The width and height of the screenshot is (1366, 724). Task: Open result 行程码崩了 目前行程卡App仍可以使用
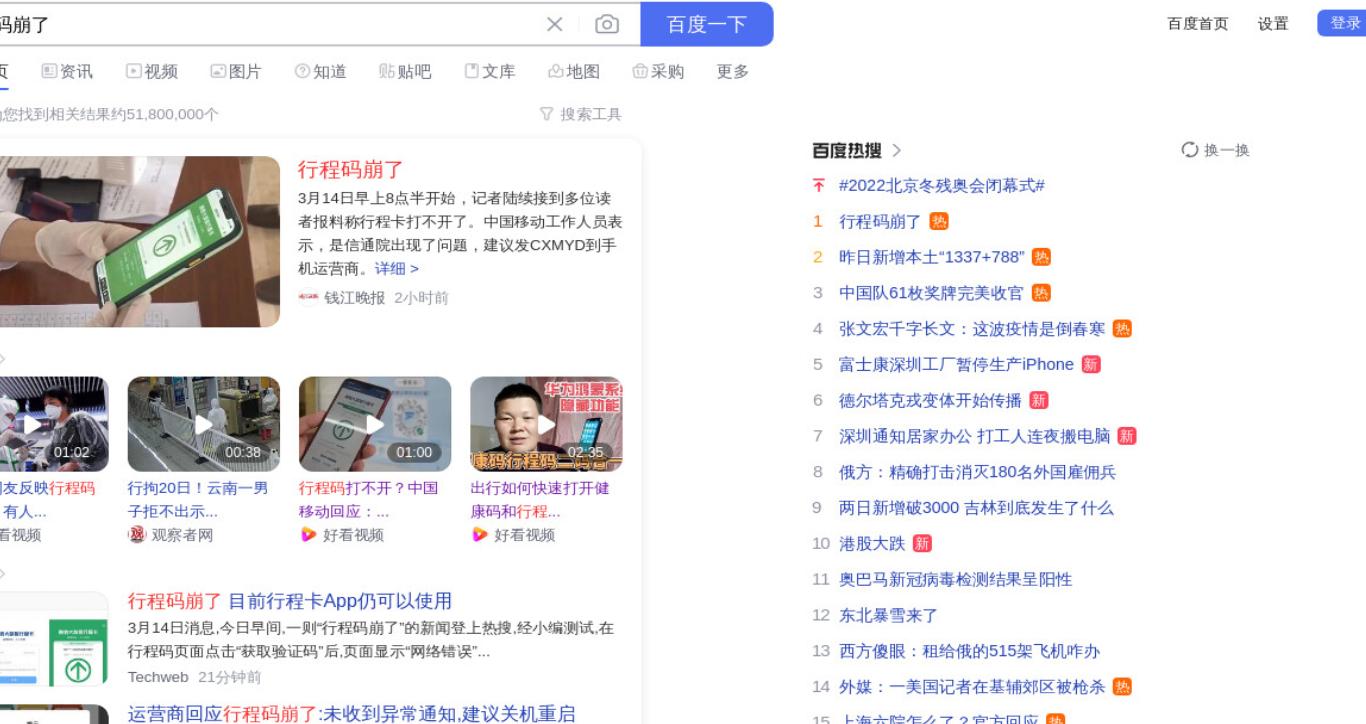click(290, 601)
